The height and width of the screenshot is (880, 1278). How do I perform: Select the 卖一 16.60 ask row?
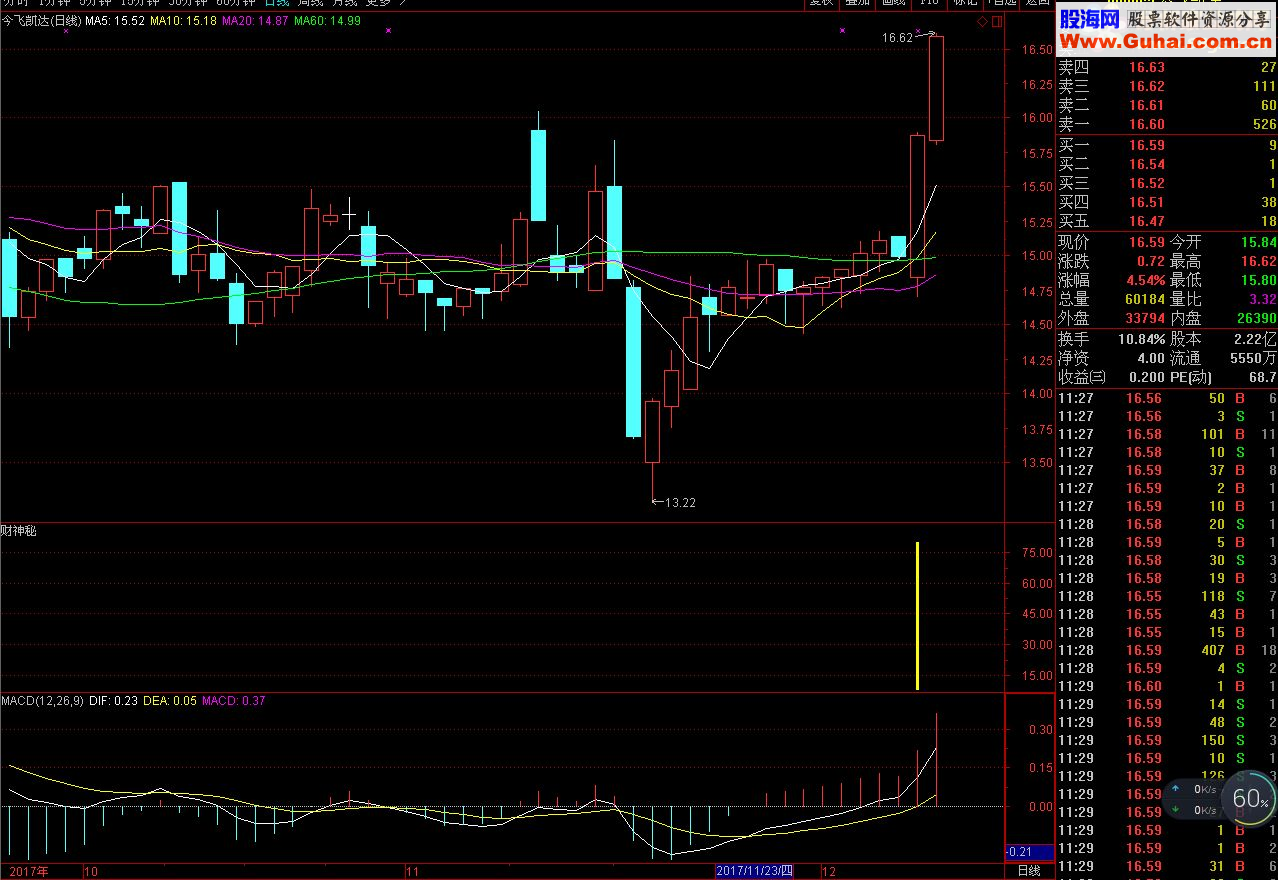pos(1167,124)
